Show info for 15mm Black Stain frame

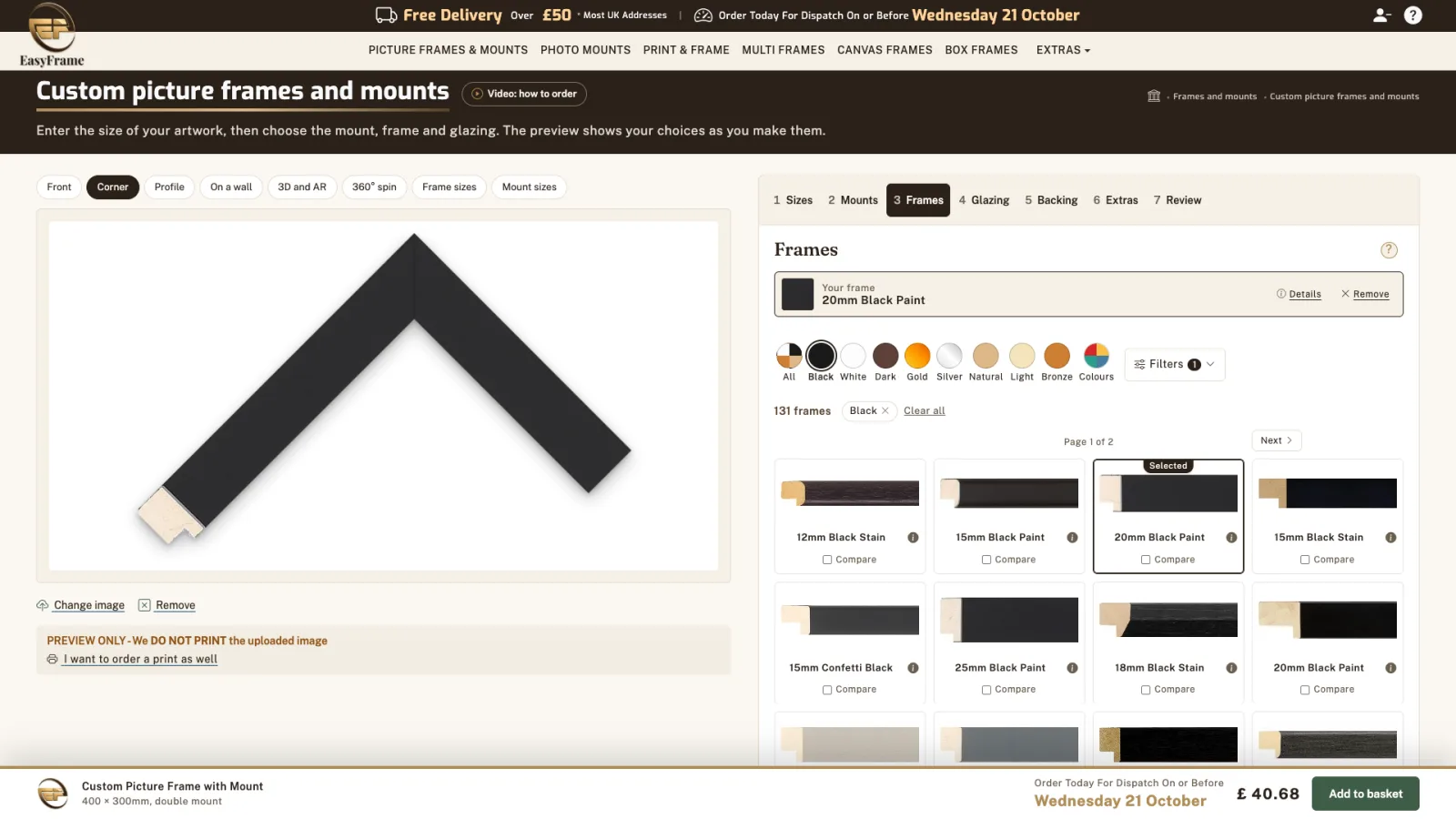[x=1390, y=538]
